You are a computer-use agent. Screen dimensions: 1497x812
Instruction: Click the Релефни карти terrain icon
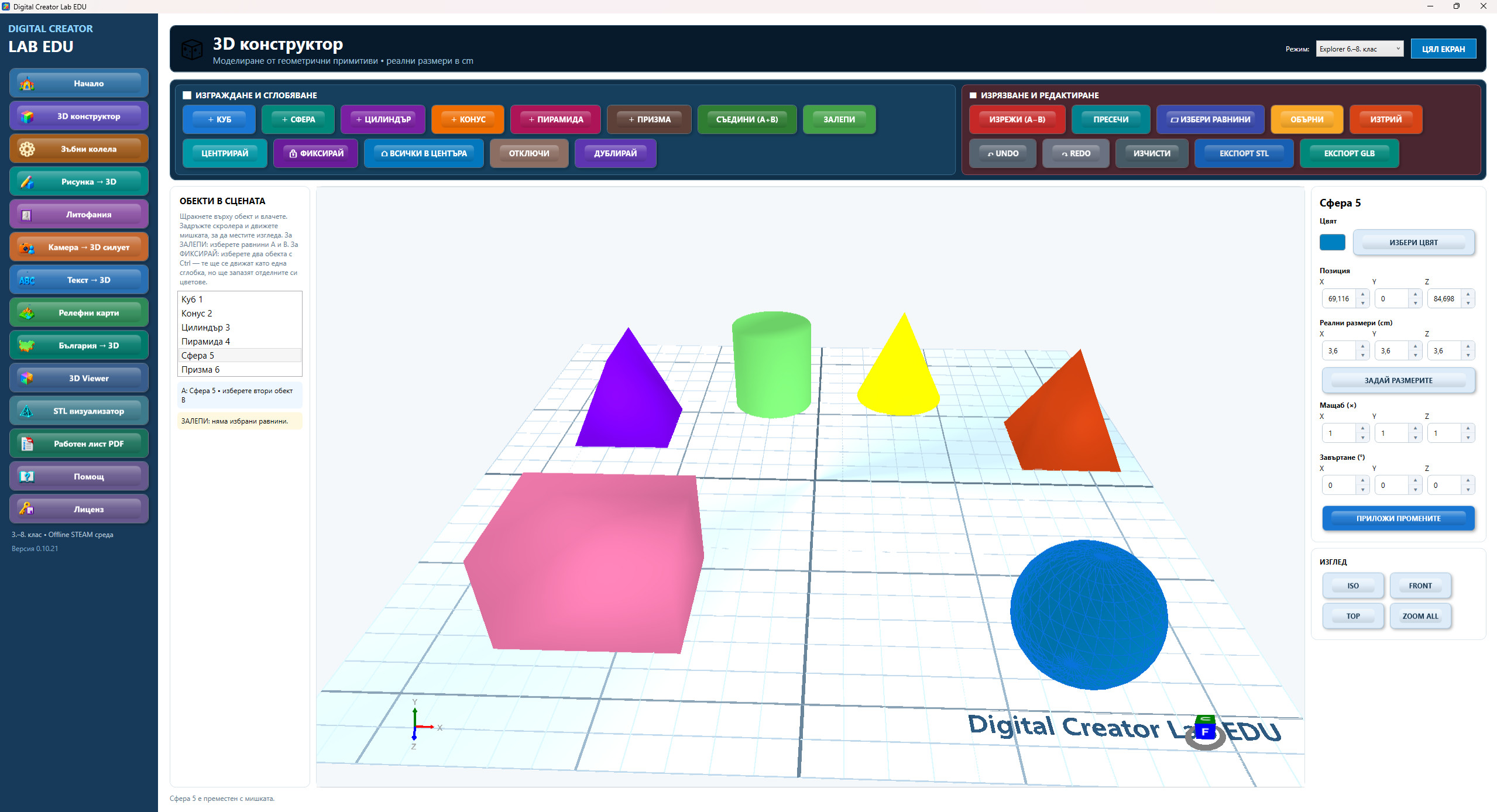[27, 313]
